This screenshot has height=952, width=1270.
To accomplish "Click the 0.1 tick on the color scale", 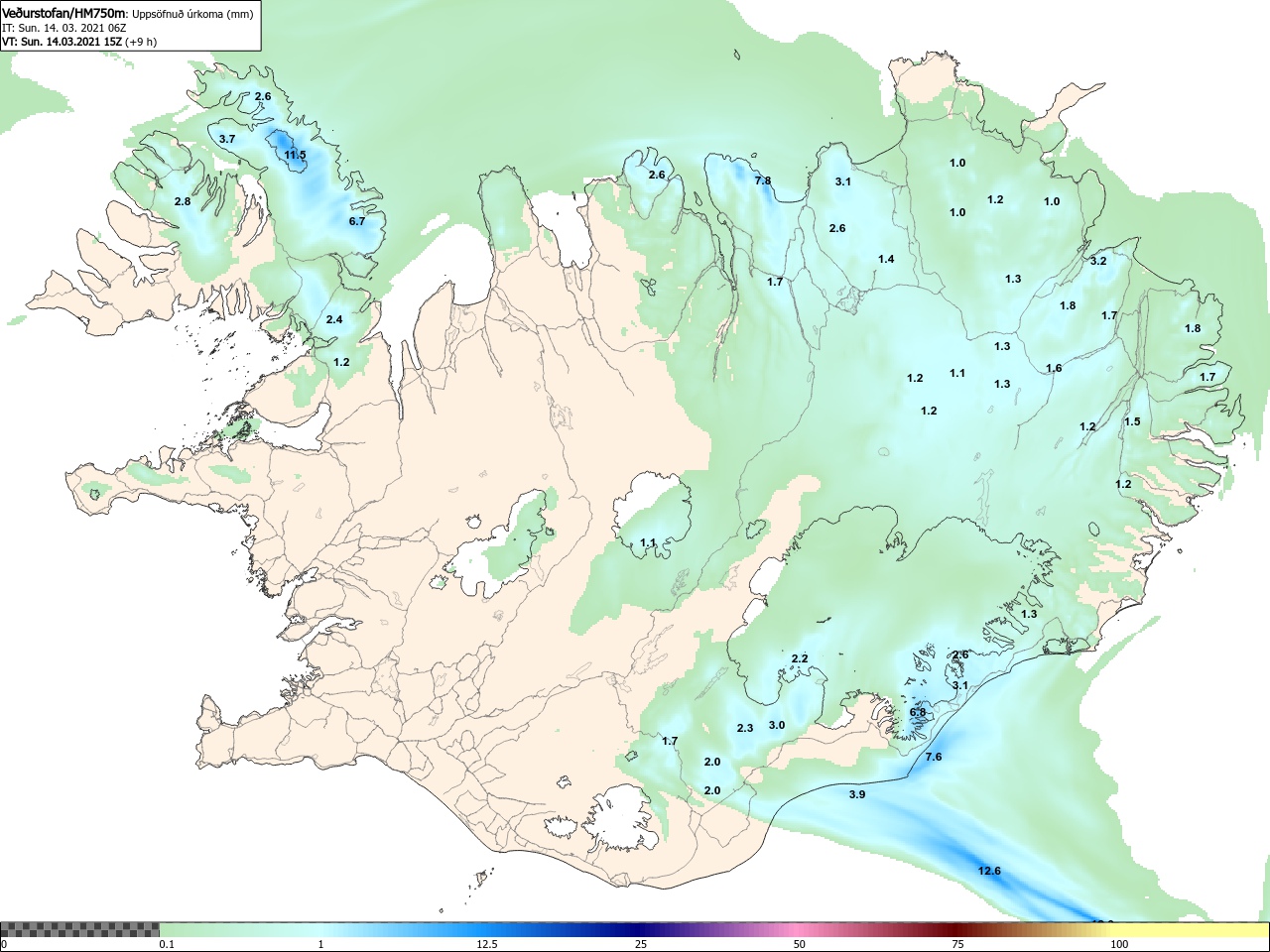I will (x=167, y=944).
